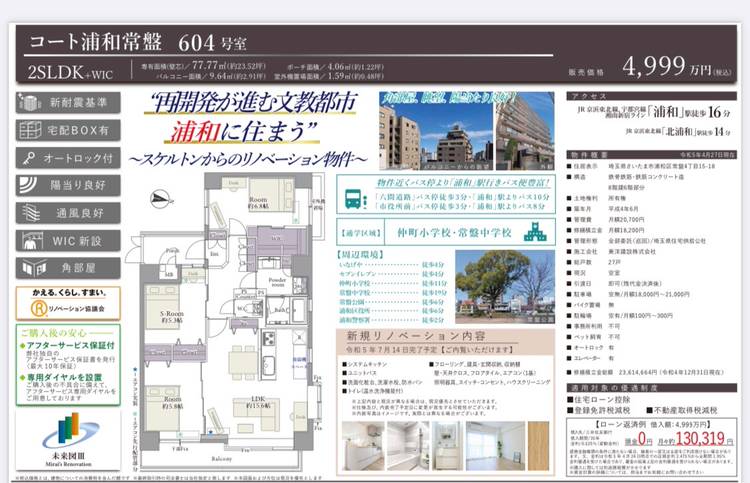The image size is (750, 483).
Task: Click the 専有面積 77.77㎡ text
Action: coord(203,66)
